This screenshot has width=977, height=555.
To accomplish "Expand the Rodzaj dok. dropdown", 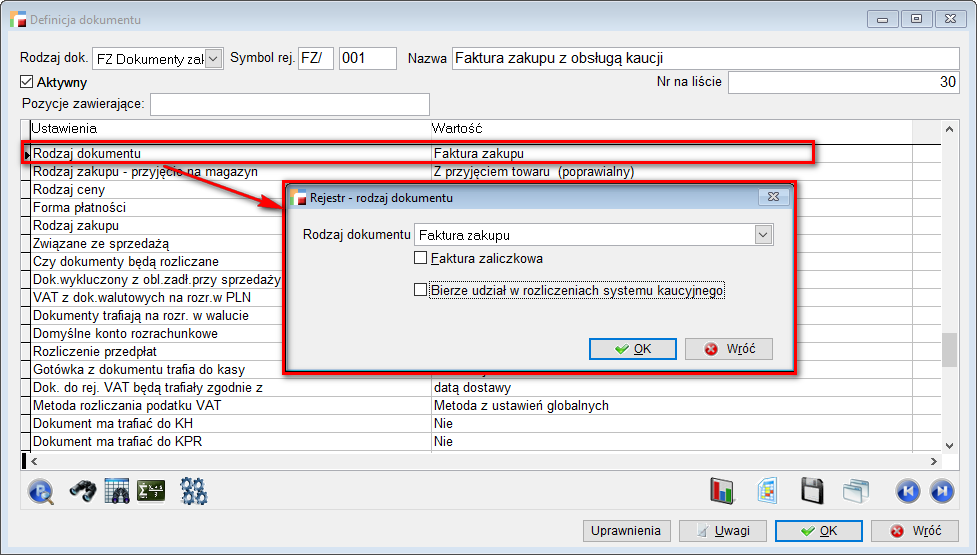I will (x=213, y=59).
